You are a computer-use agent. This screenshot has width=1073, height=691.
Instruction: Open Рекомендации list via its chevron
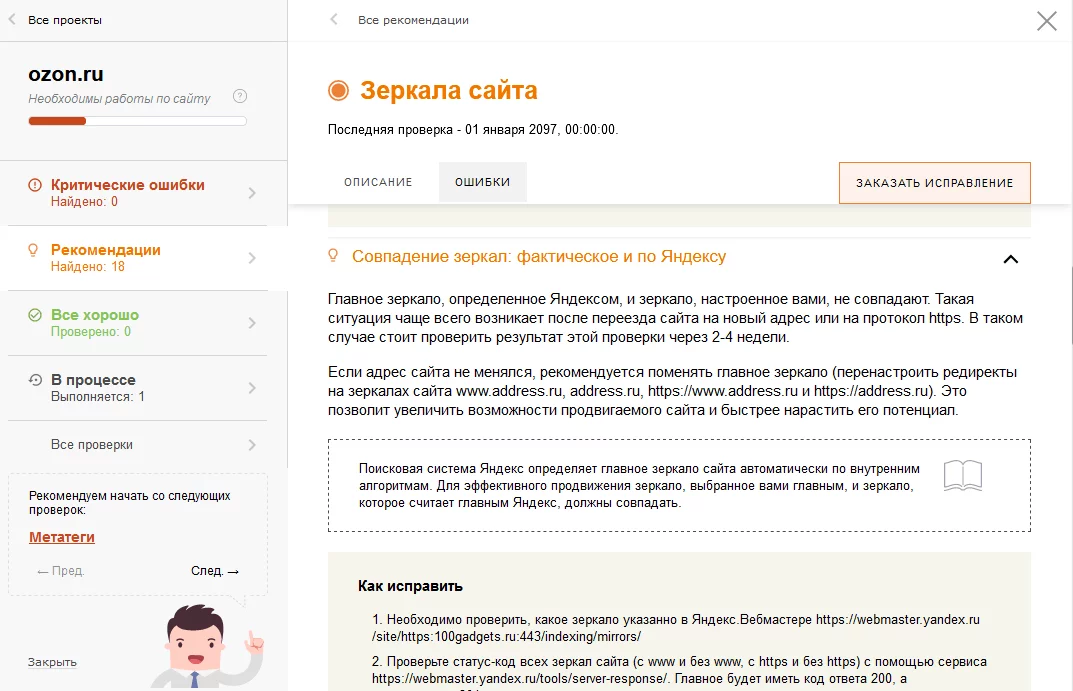252,258
